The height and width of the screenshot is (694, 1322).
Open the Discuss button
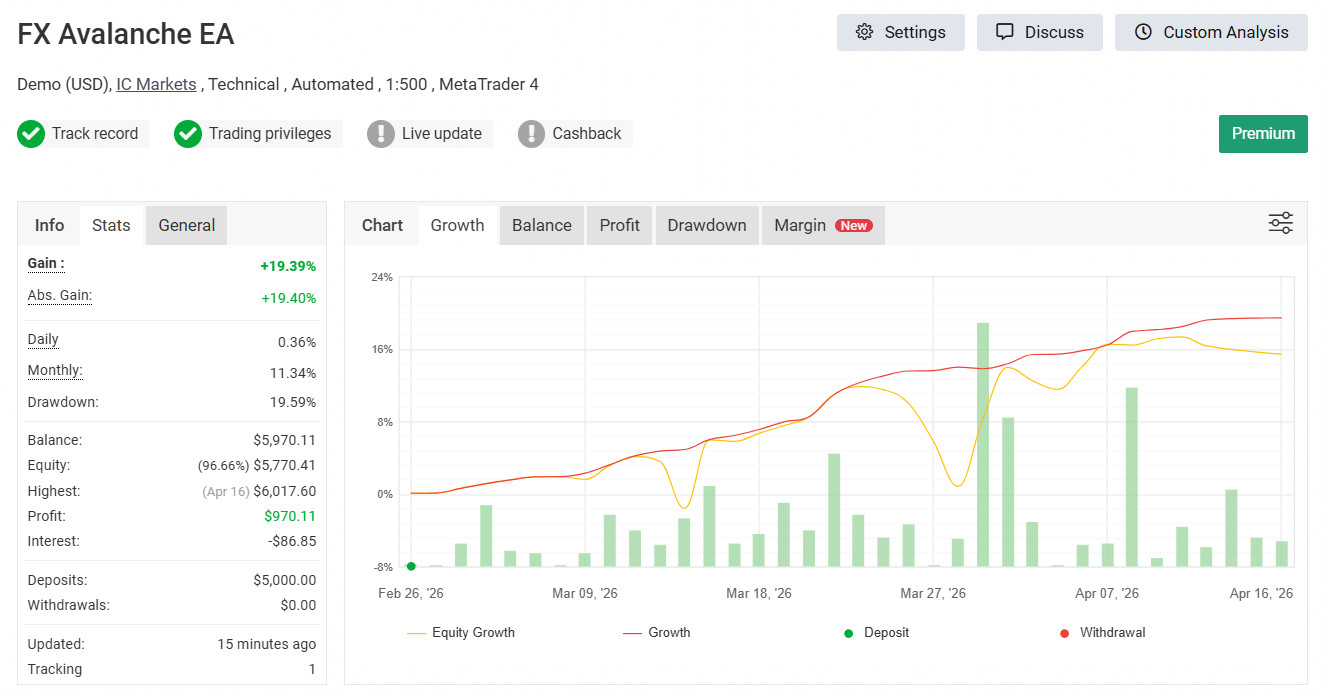click(x=1039, y=32)
